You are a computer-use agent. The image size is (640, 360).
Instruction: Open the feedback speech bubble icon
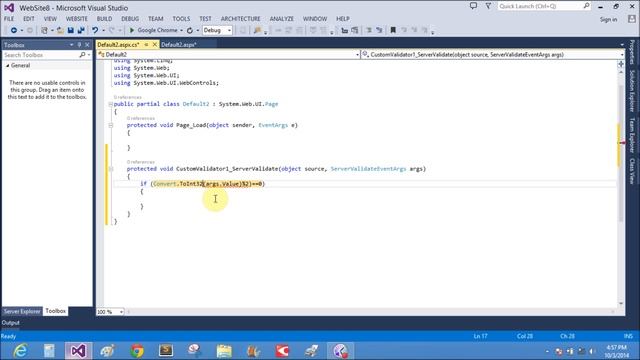pos(473,6)
